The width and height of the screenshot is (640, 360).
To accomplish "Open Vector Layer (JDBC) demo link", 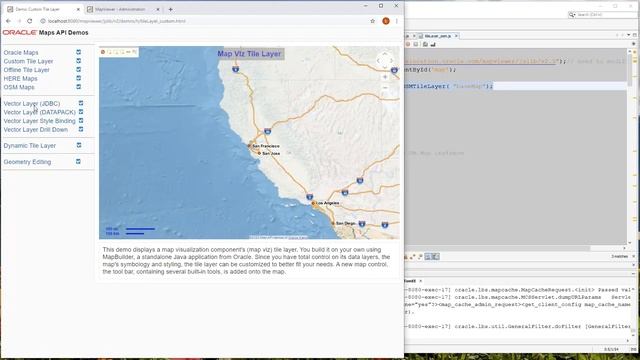I will point(32,104).
